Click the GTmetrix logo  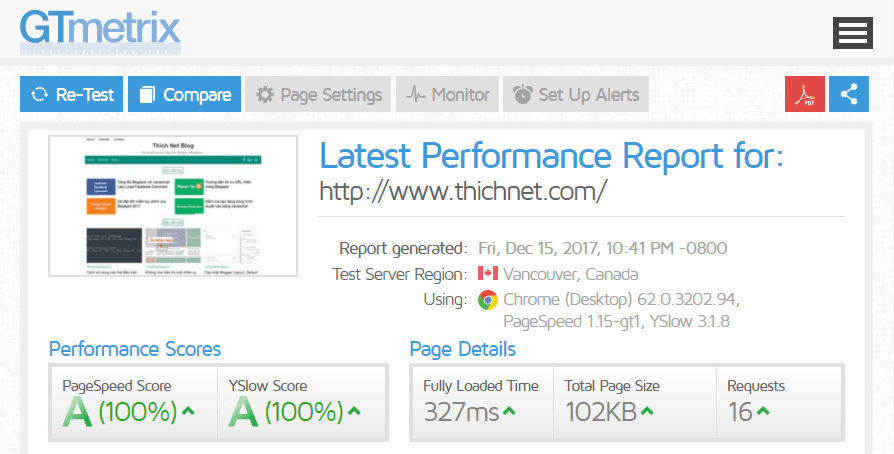100,31
